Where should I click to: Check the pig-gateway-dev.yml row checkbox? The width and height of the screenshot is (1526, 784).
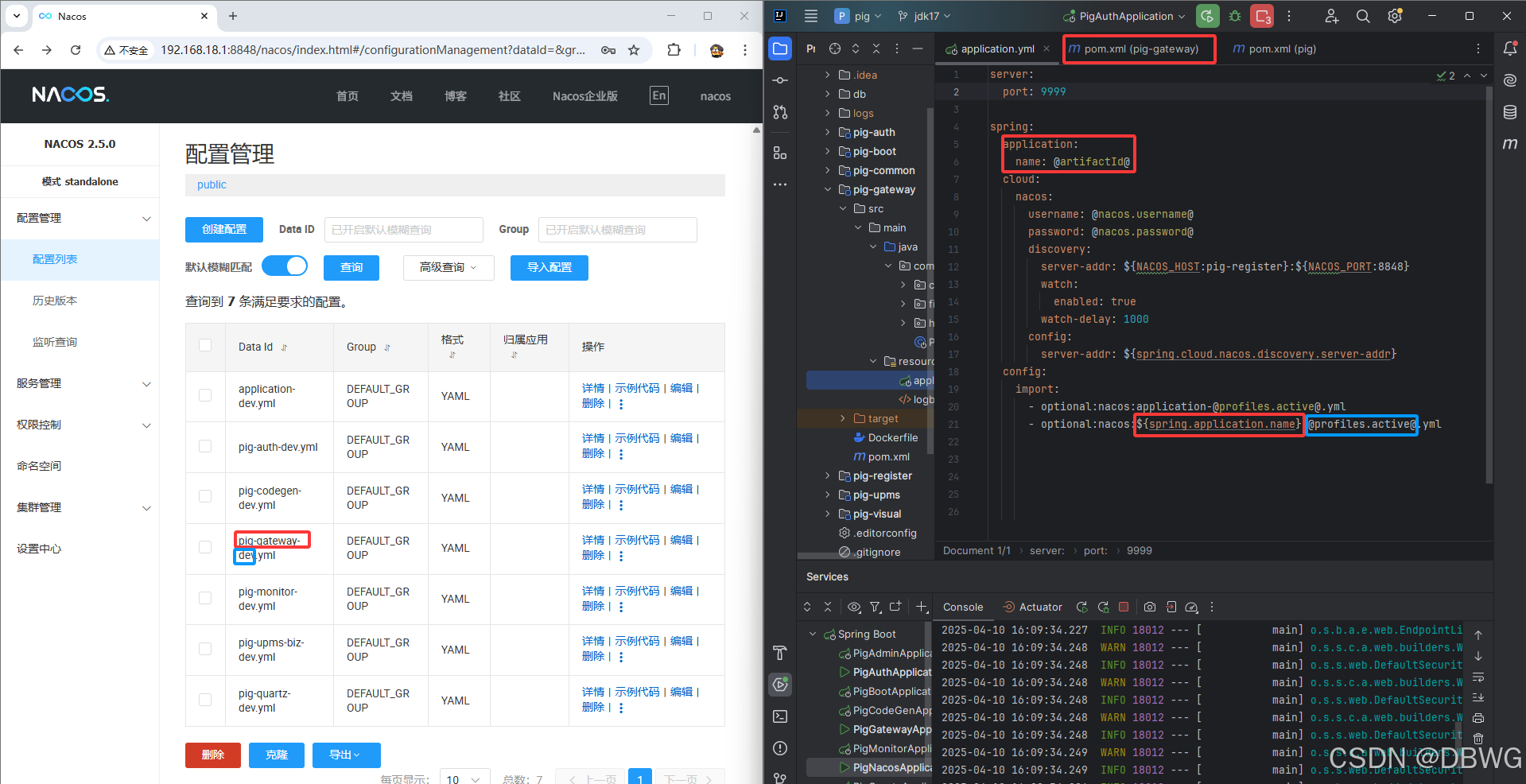[205, 547]
